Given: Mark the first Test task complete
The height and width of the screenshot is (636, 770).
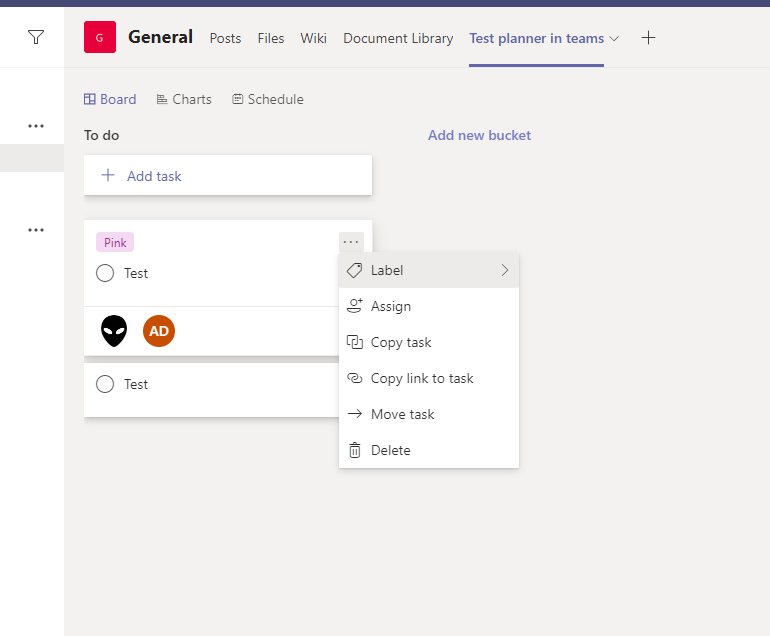Looking at the screenshot, I should coord(105,273).
